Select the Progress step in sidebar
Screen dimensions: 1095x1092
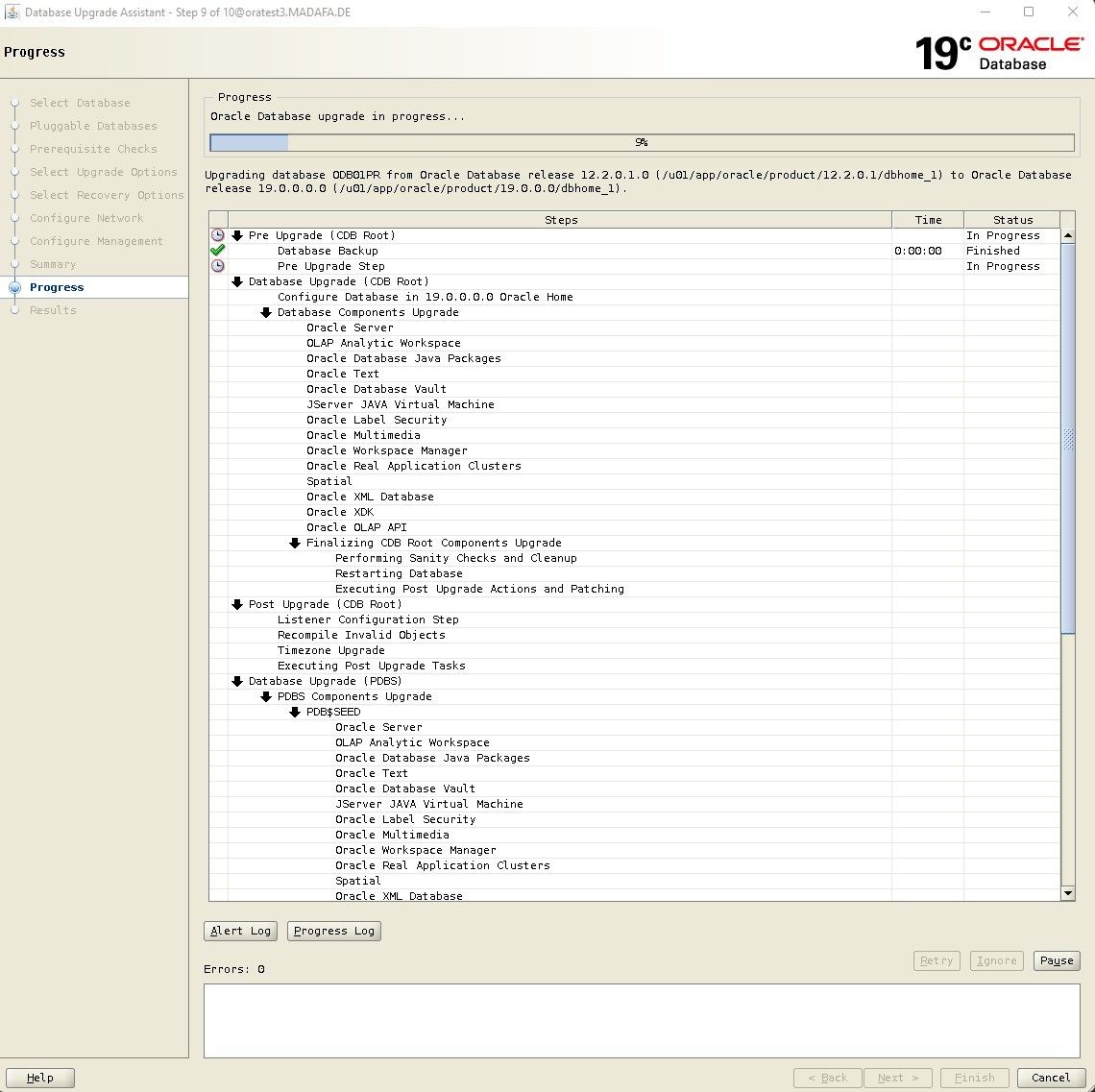(x=57, y=287)
